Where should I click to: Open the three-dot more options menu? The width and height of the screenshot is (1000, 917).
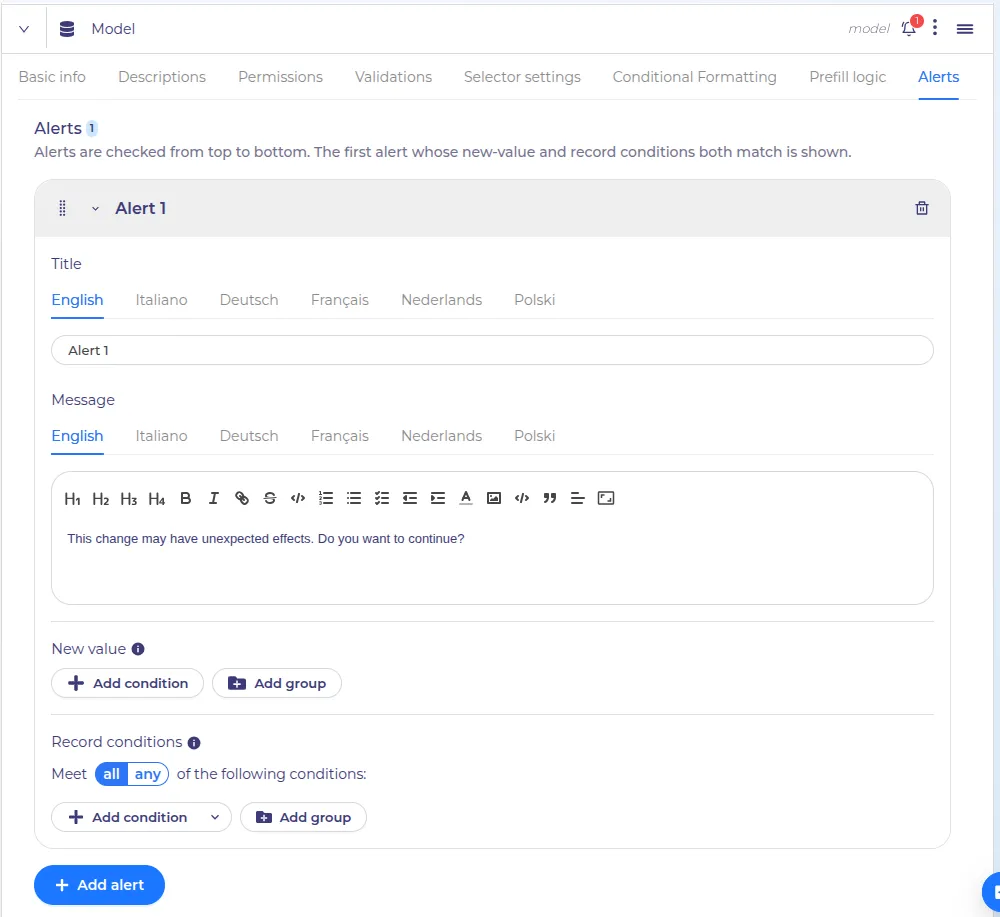click(x=935, y=28)
